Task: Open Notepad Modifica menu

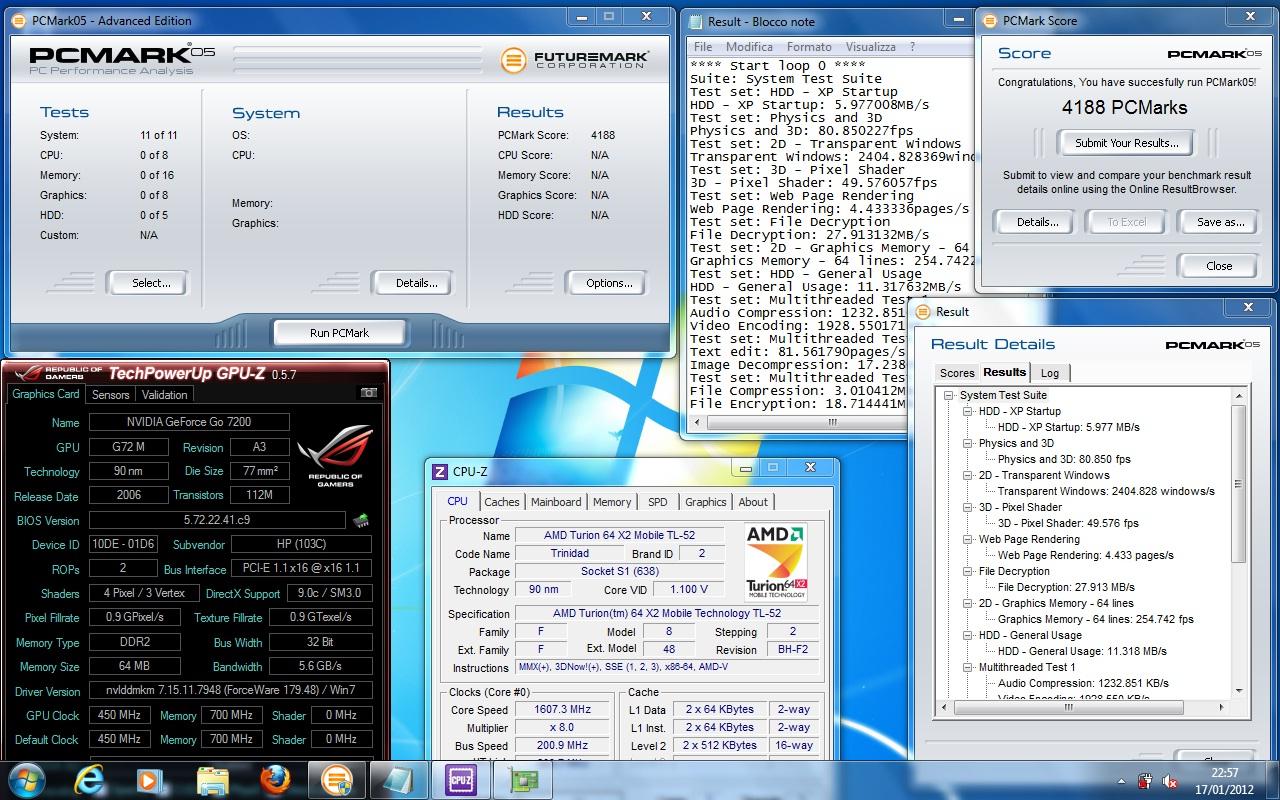Action: [749, 47]
